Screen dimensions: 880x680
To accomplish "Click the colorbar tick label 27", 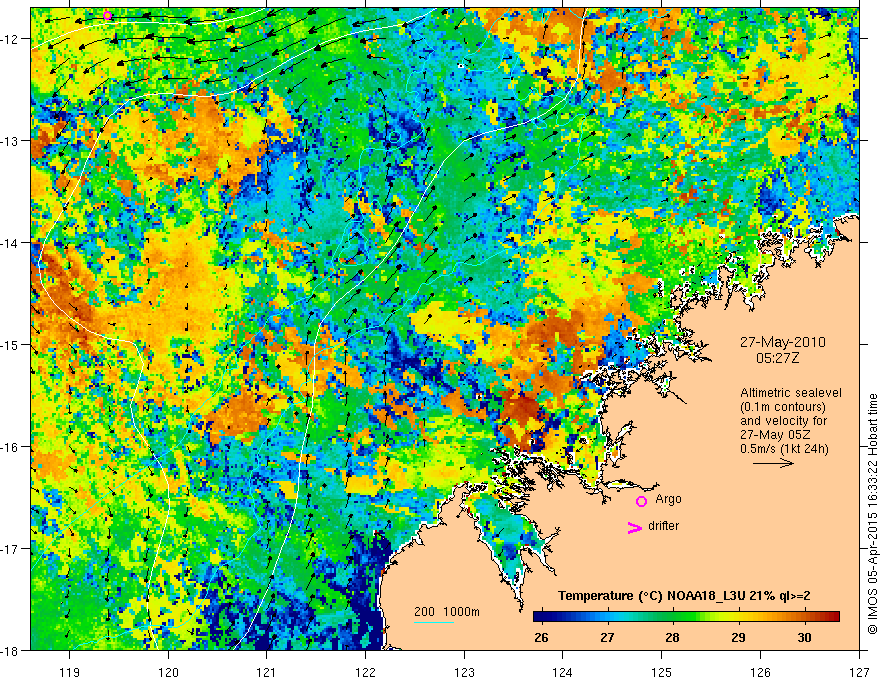I will [607, 638].
